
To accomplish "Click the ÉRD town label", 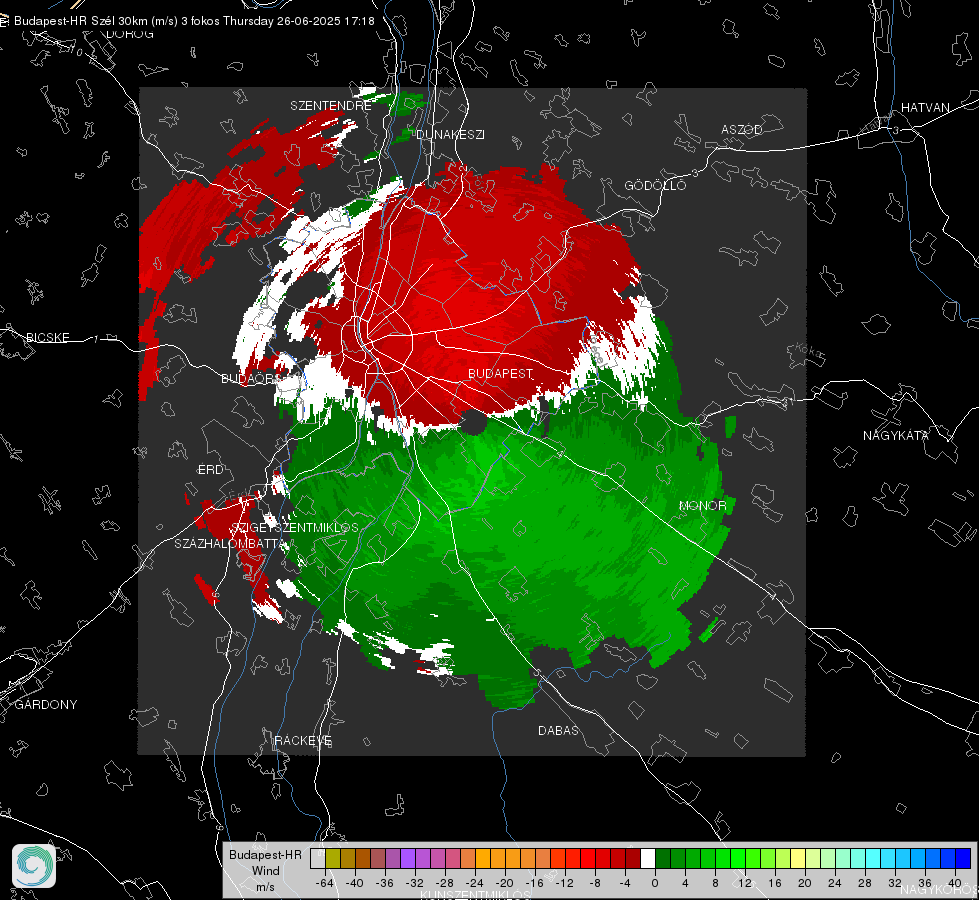I will (x=210, y=470).
